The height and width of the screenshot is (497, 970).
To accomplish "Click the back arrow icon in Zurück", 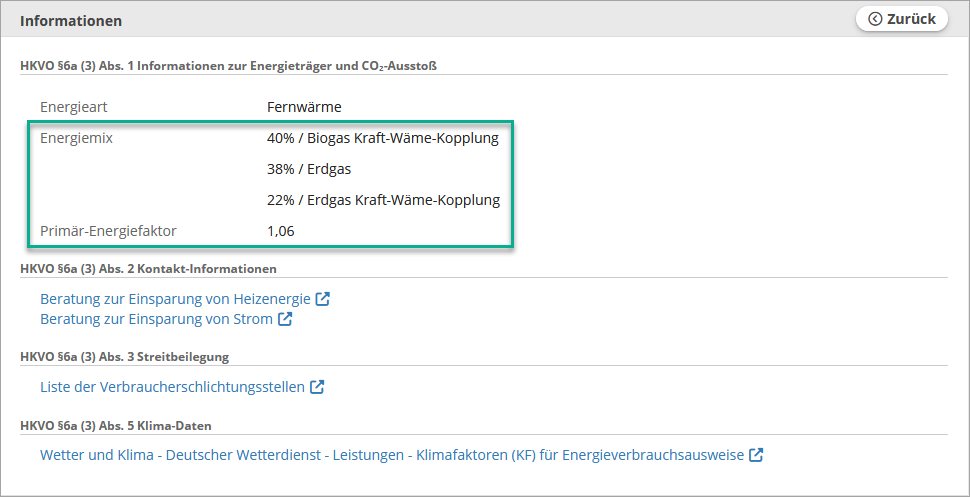I will tap(875, 19).
